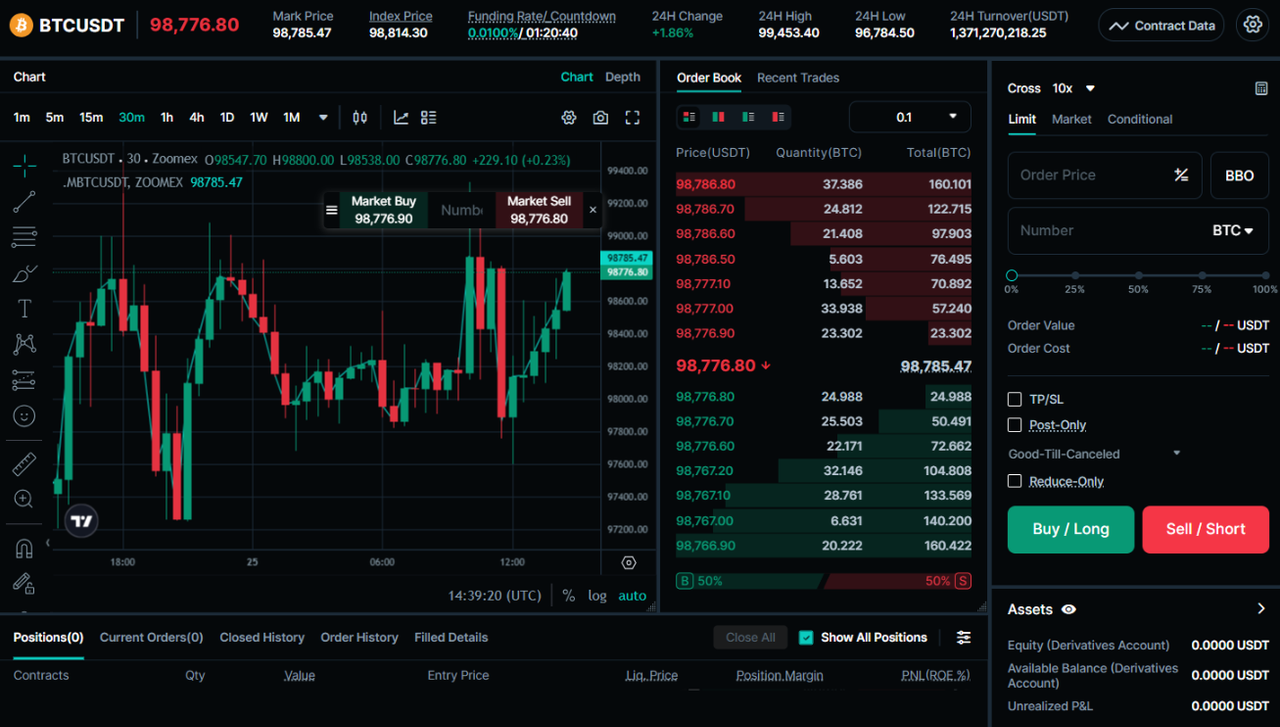Click the TradingView logo on chart
The image size is (1280, 727).
point(82,520)
